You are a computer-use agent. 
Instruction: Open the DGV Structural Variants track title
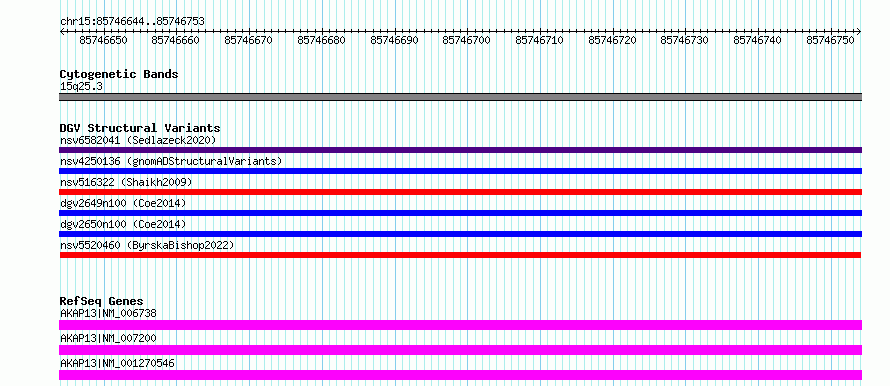tap(140, 128)
